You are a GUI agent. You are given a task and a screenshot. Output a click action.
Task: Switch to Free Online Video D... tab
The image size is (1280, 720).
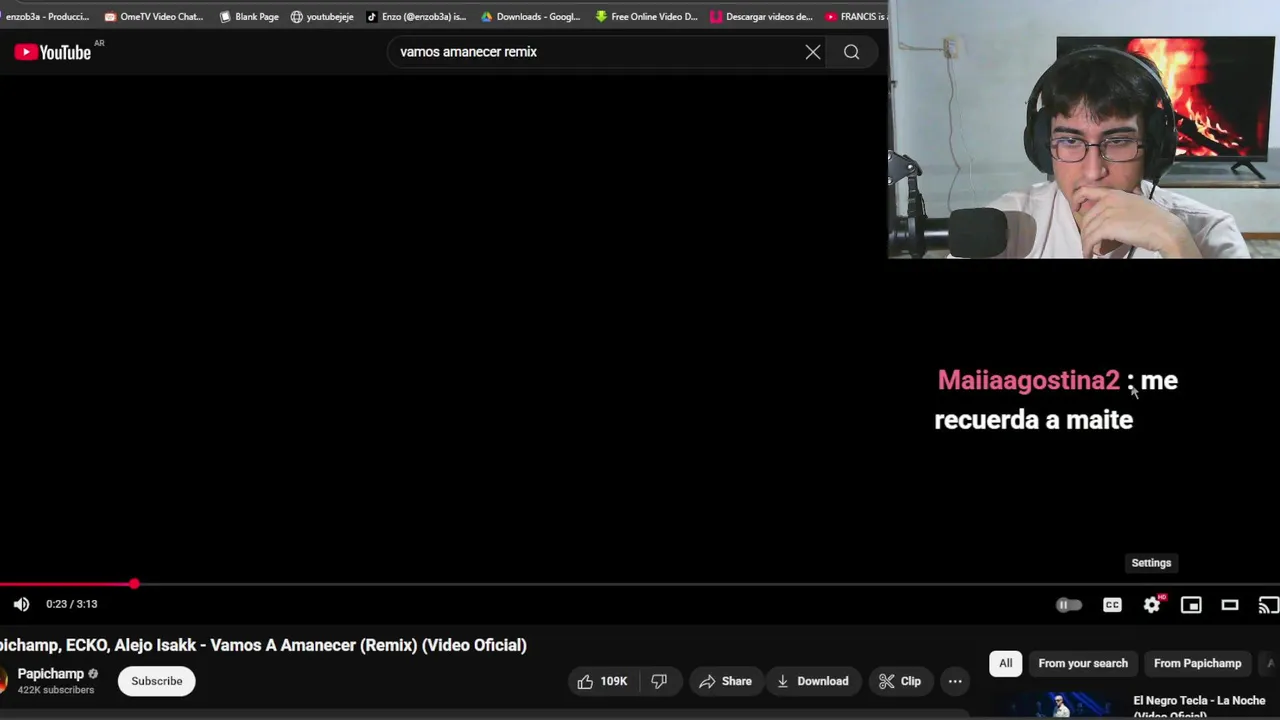647,16
